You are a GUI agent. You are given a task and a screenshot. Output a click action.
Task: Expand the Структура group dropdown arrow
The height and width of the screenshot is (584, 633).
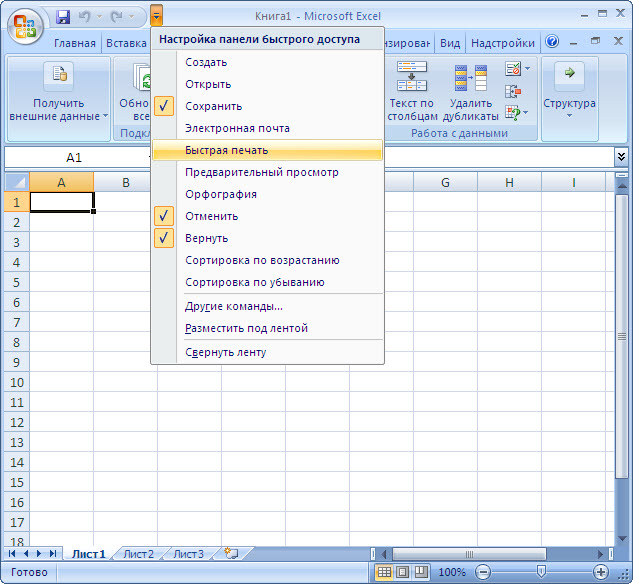(569, 116)
